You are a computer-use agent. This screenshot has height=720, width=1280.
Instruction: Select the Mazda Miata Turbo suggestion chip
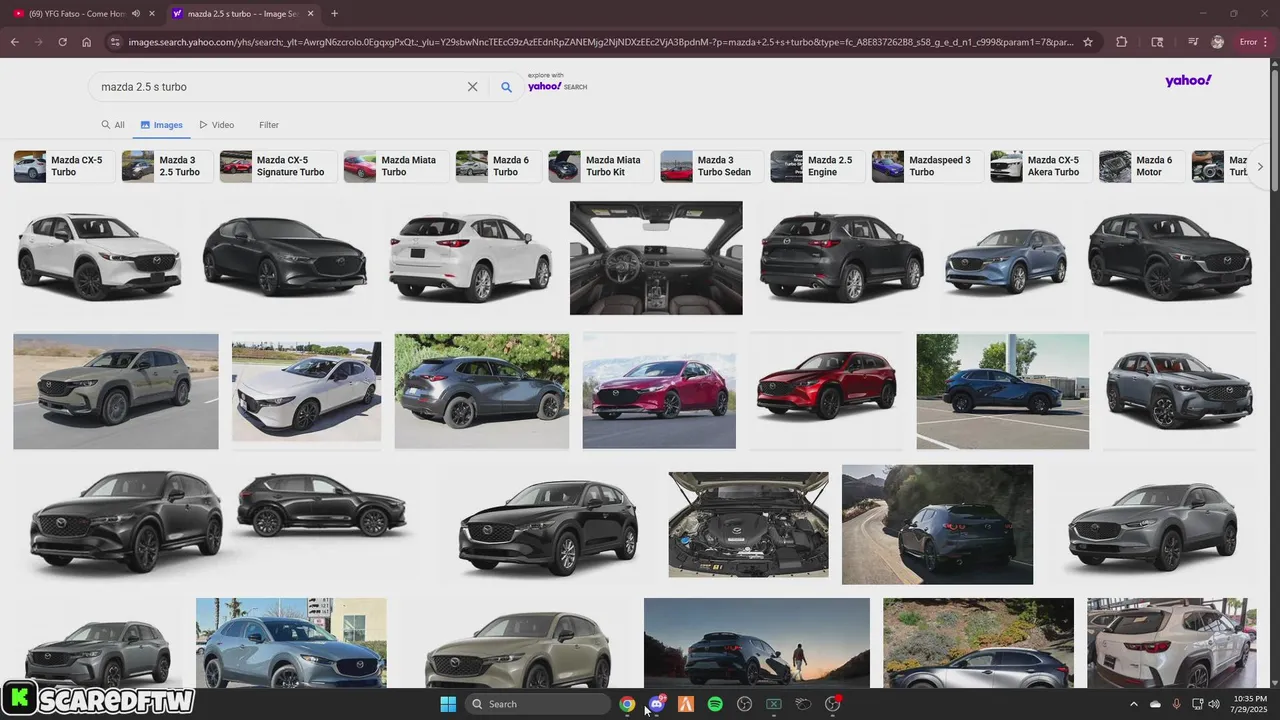(x=396, y=166)
